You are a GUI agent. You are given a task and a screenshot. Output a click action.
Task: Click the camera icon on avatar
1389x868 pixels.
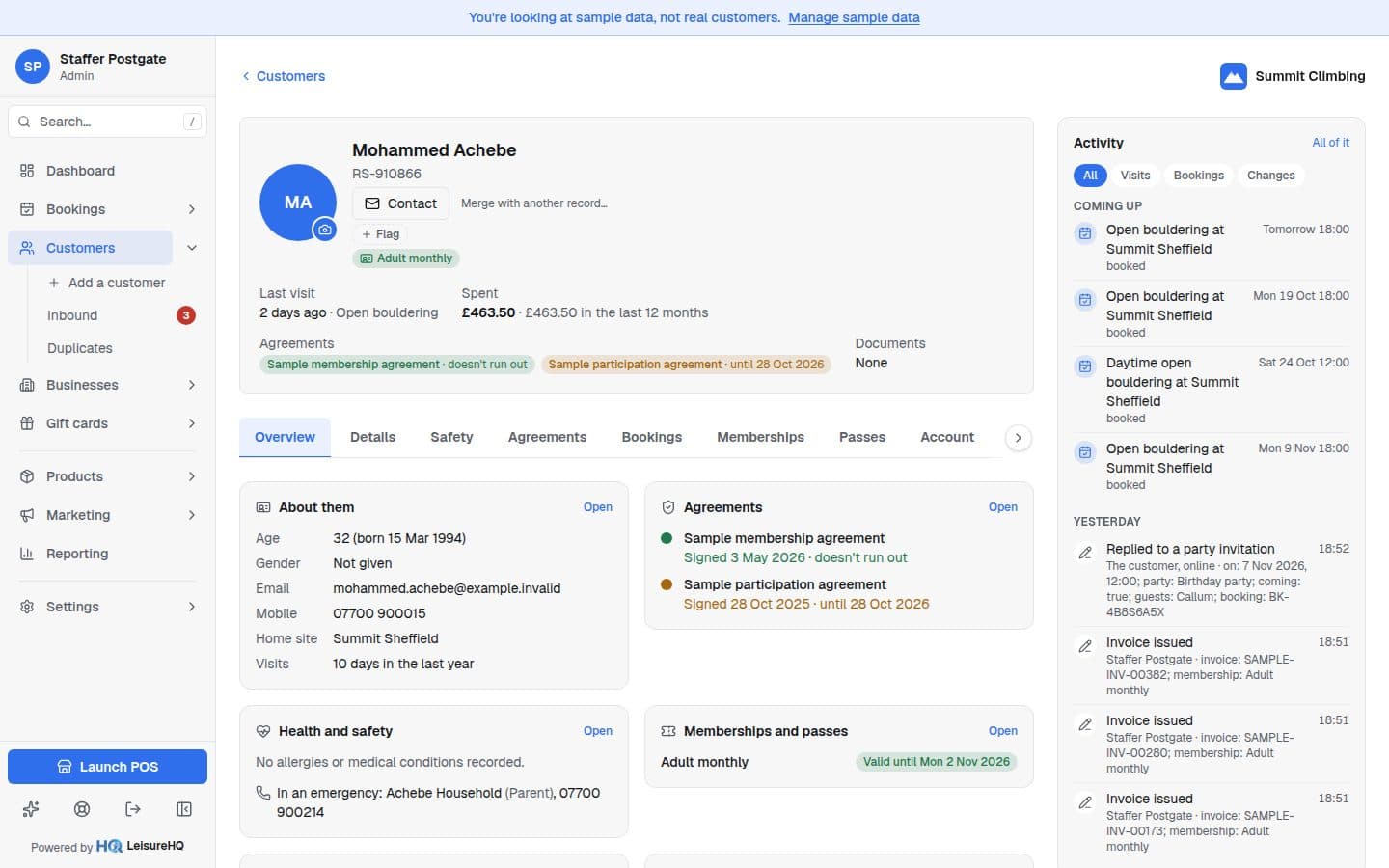(325, 230)
